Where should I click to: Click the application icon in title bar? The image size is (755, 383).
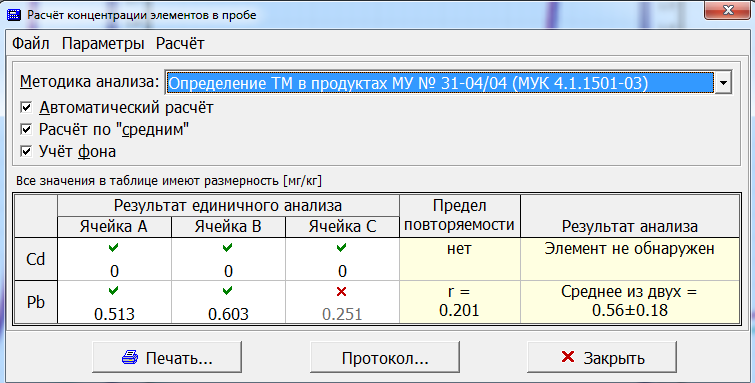point(14,14)
